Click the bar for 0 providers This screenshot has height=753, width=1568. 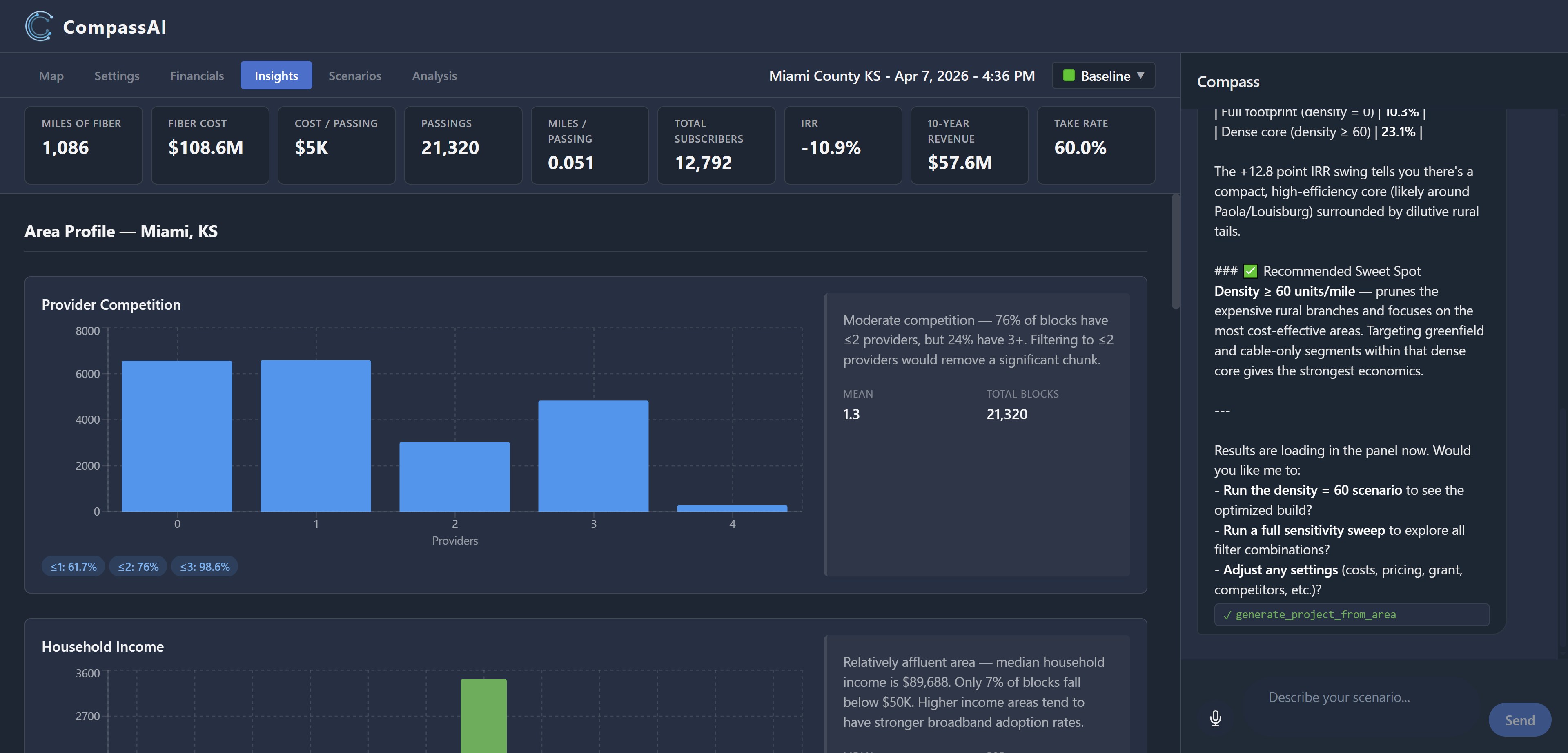click(x=176, y=436)
